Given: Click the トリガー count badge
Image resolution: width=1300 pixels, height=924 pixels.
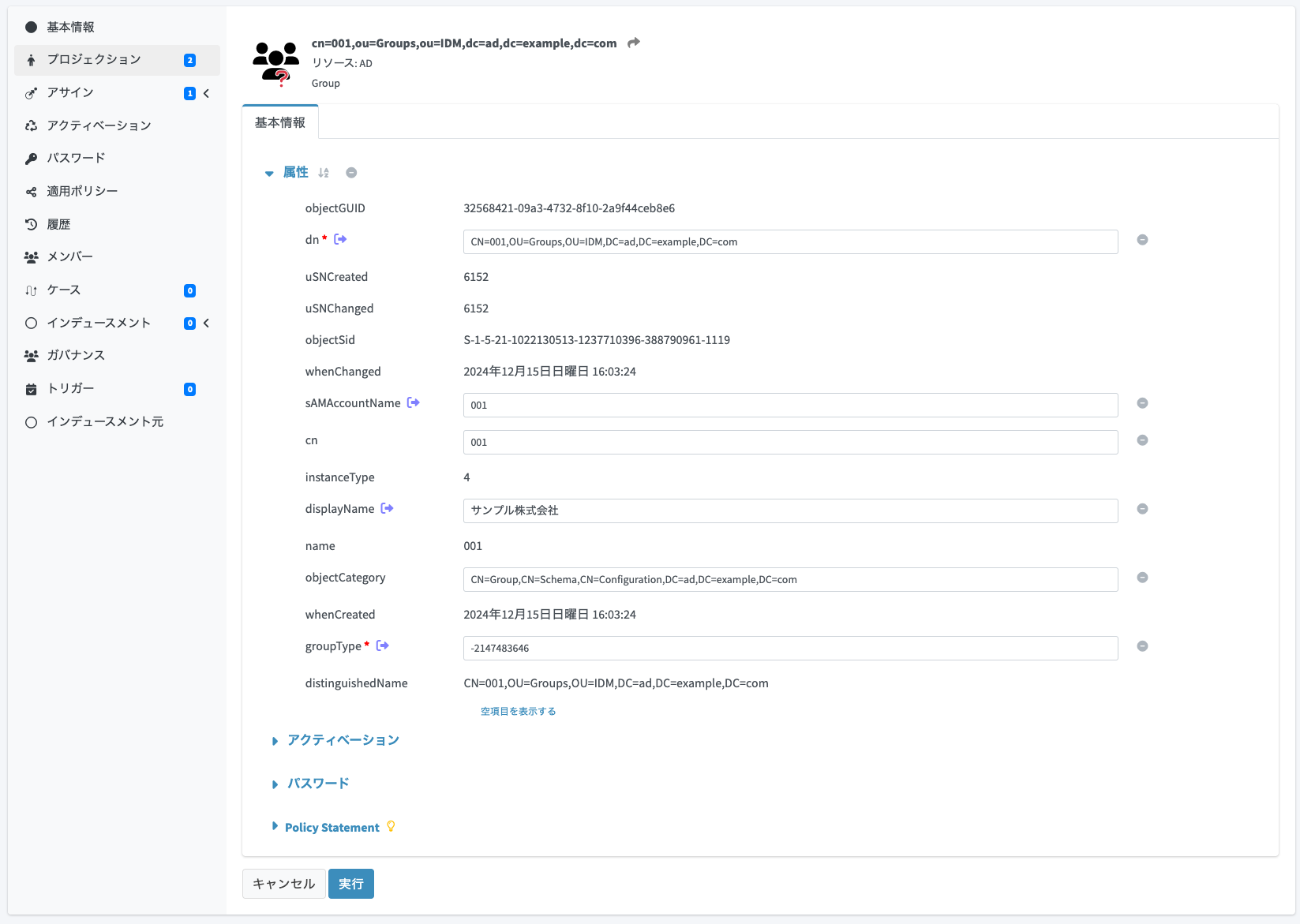Looking at the screenshot, I should click(x=189, y=389).
